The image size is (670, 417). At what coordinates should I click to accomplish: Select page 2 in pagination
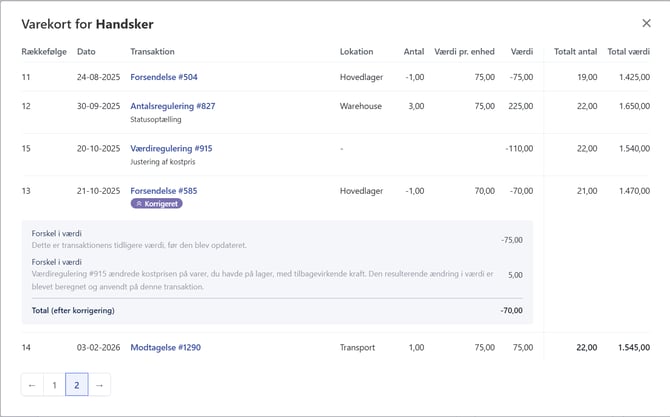tap(77, 384)
